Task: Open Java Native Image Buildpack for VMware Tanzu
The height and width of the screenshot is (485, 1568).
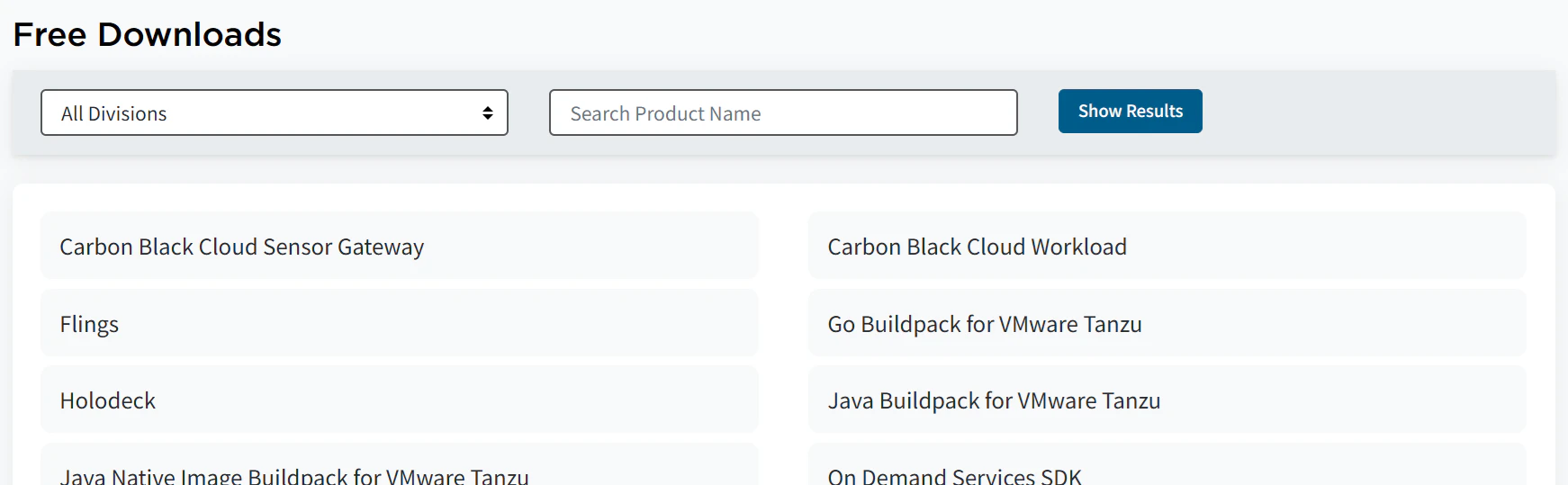Action: [294, 475]
